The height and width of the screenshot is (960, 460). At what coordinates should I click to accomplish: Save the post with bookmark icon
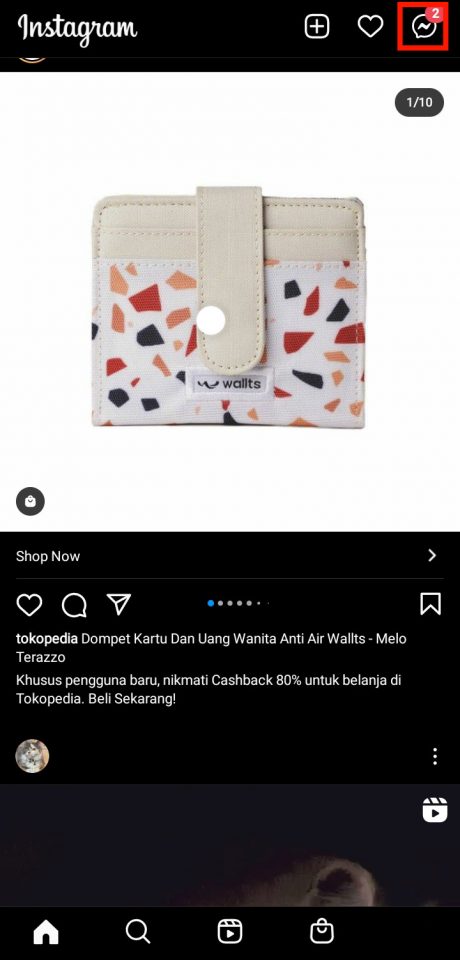(x=431, y=604)
